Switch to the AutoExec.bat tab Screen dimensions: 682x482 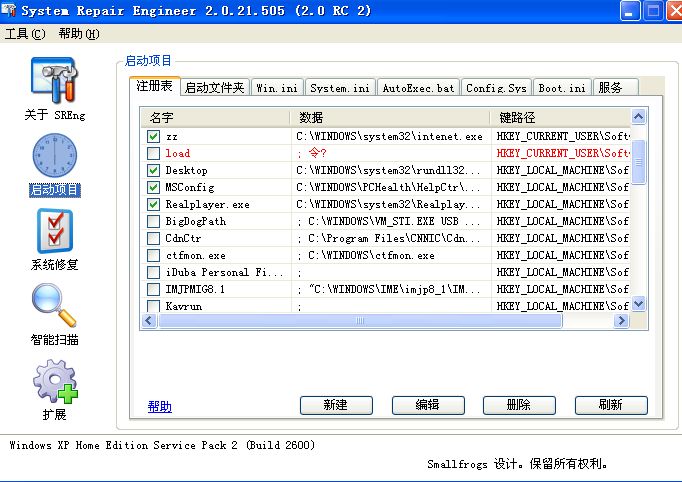(418, 88)
